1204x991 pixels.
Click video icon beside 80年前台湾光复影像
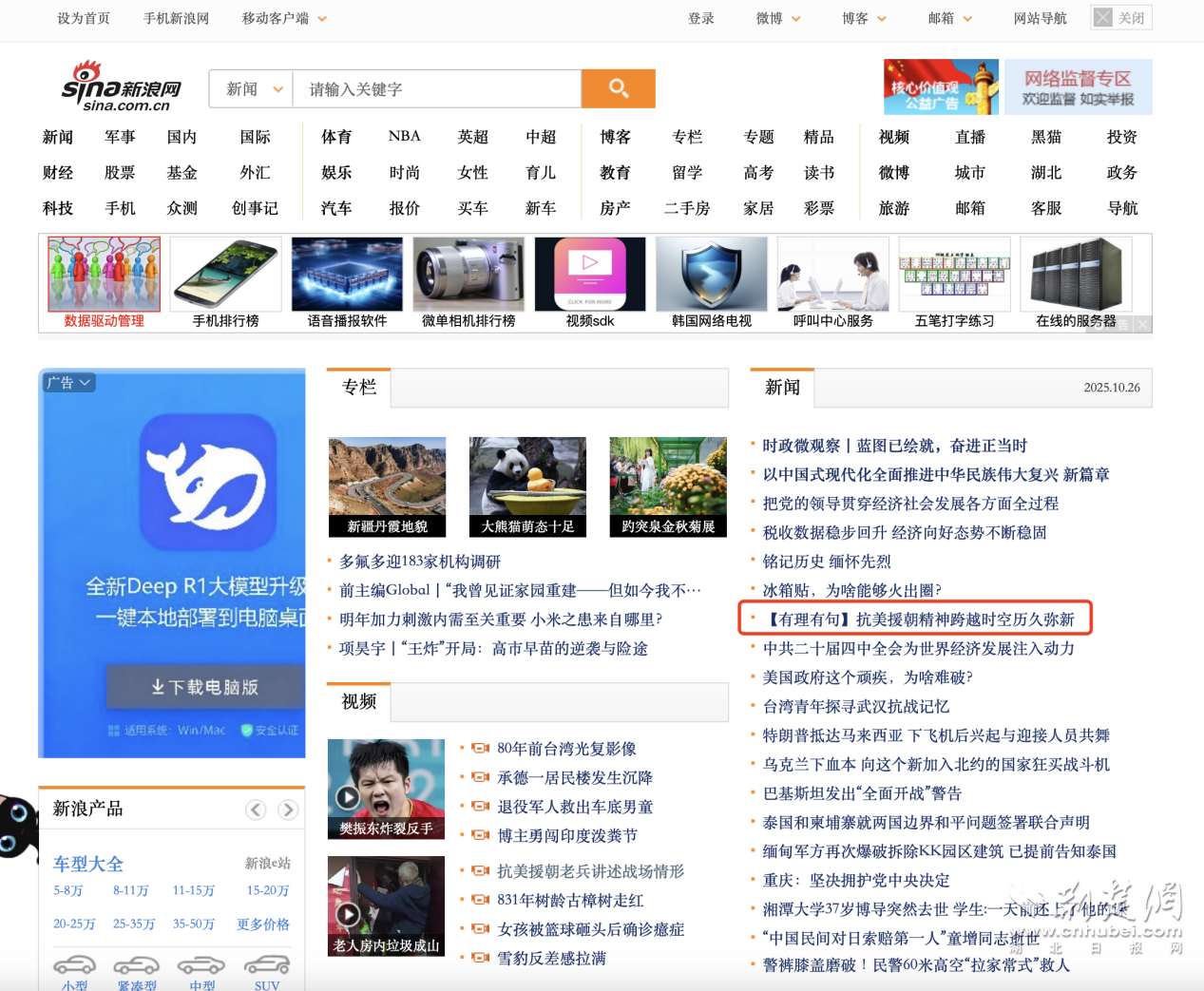(x=481, y=749)
